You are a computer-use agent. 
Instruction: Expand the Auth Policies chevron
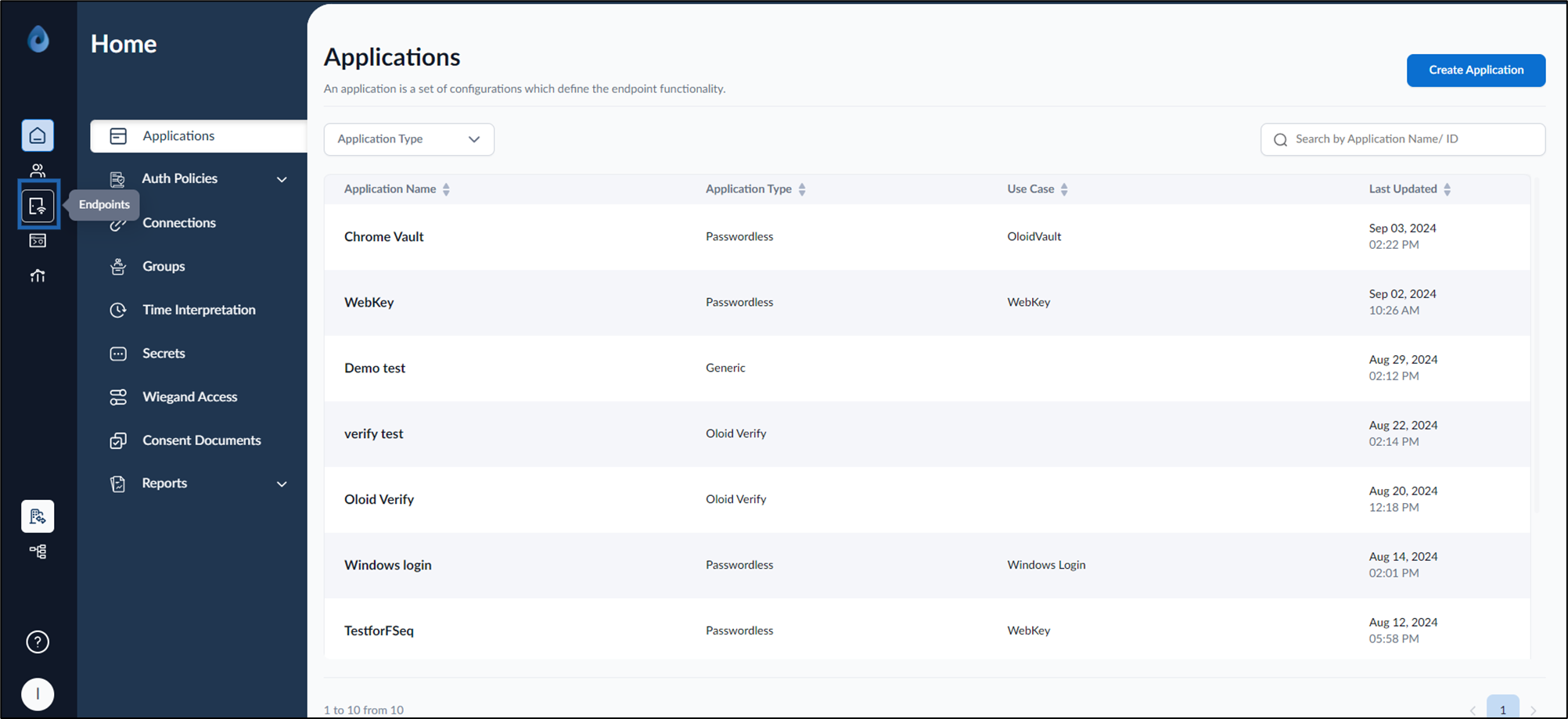pyautogui.click(x=282, y=179)
